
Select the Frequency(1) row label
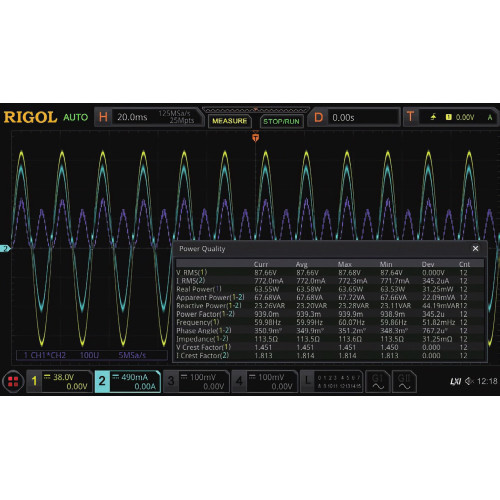coord(198,322)
